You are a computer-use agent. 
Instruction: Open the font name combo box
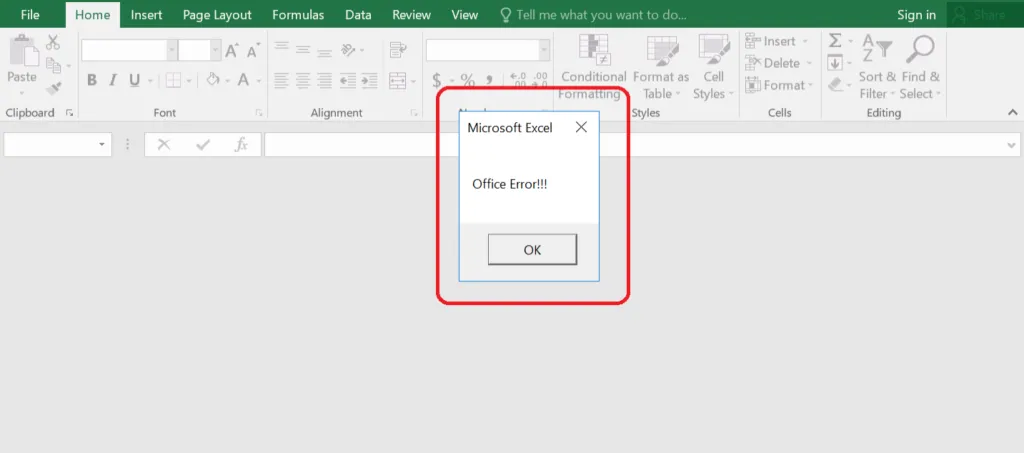(129, 50)
